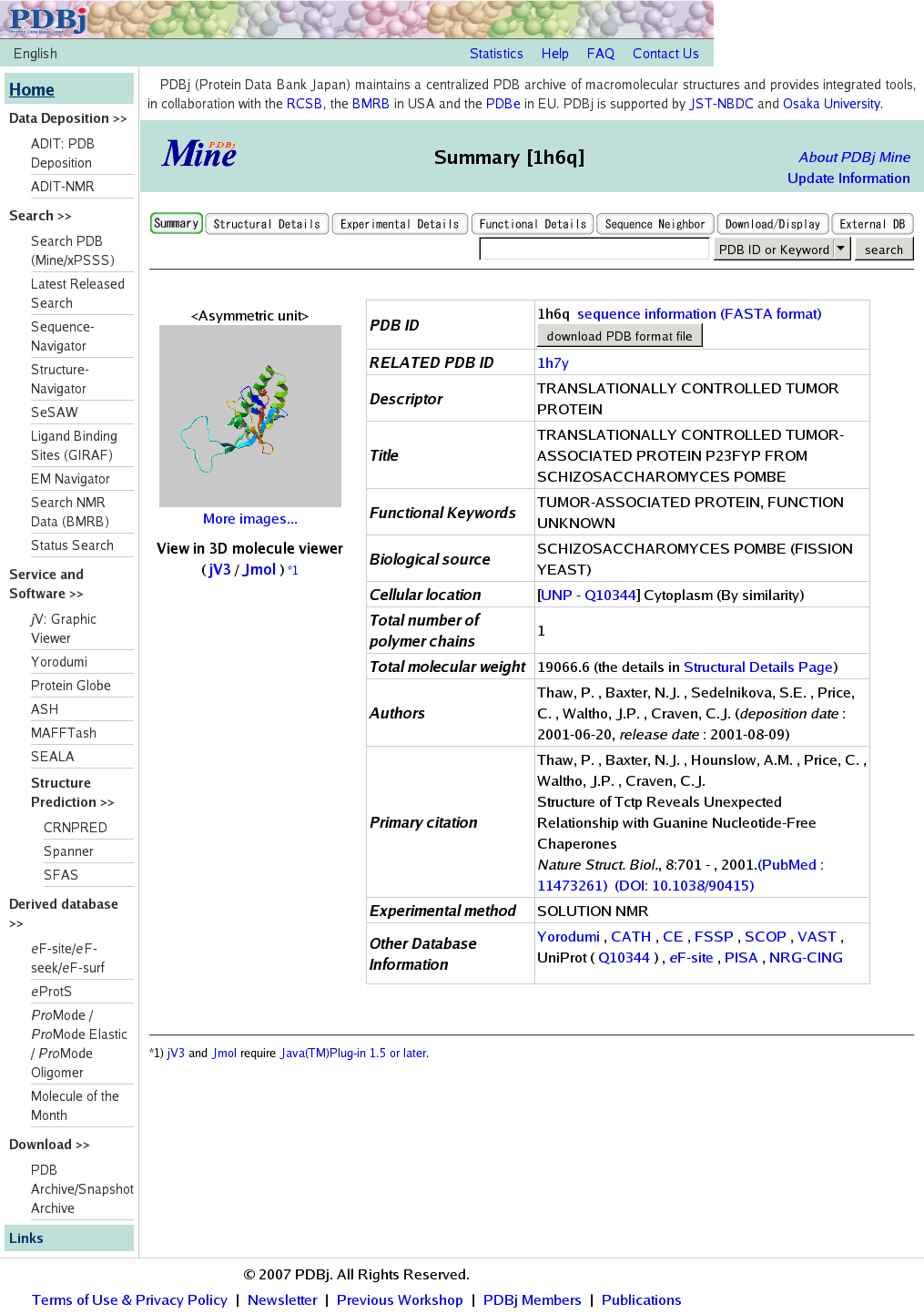The image size is (924, 1314).
Task: Click the search keyword input field
Action: [594, 249]
